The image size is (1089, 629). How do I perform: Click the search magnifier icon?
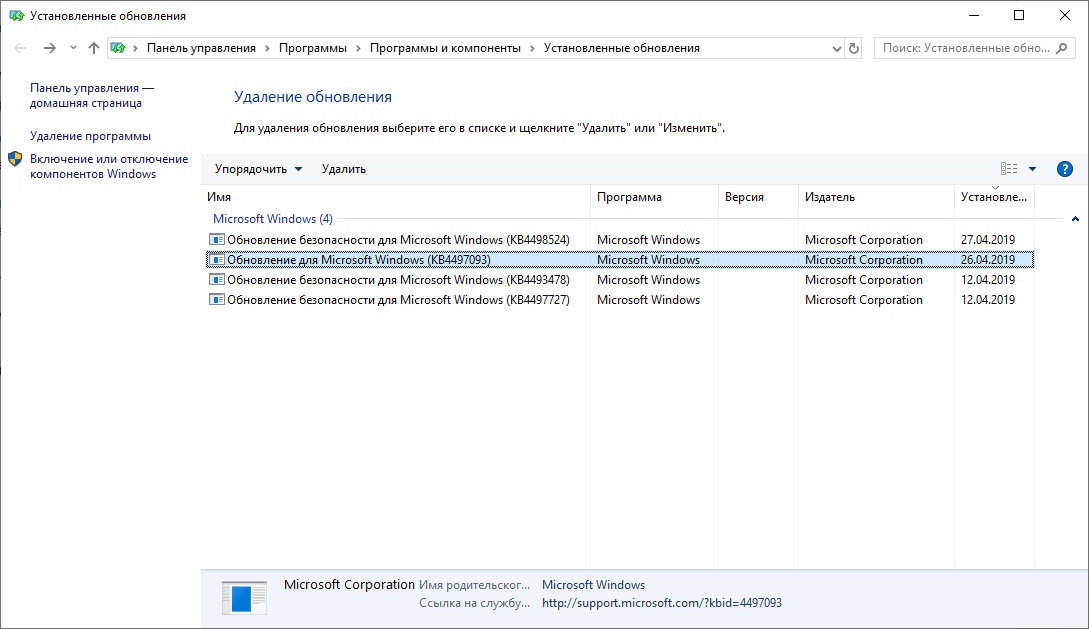point(1061,48)
